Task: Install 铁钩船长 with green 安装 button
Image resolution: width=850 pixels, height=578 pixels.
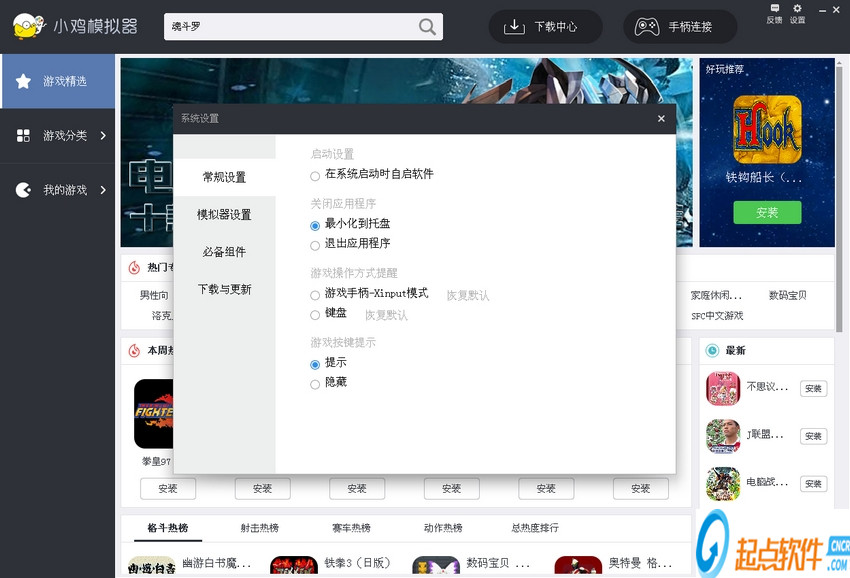Action: (x=767, y=213)
